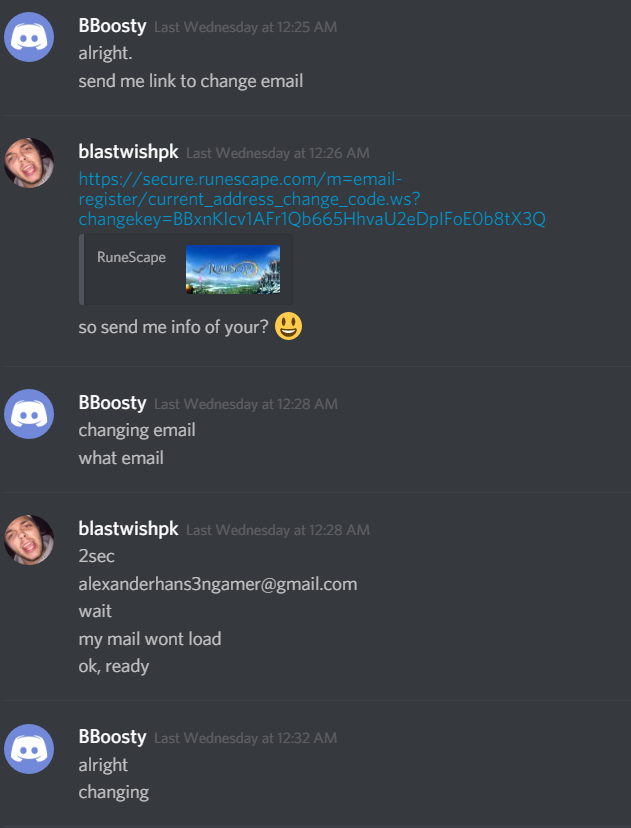Click blastwishpk's avatar on the 12:28 AM message

pyautogui.click(x=29, y=540)
